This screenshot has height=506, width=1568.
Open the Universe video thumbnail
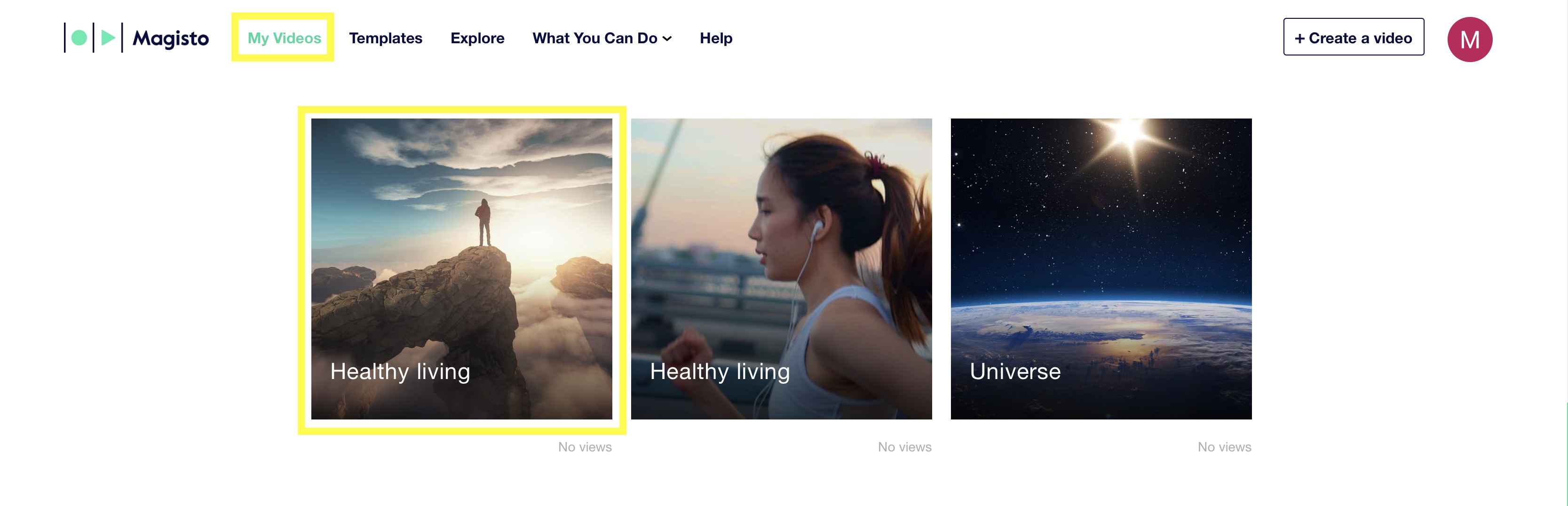click(1101, 269)
